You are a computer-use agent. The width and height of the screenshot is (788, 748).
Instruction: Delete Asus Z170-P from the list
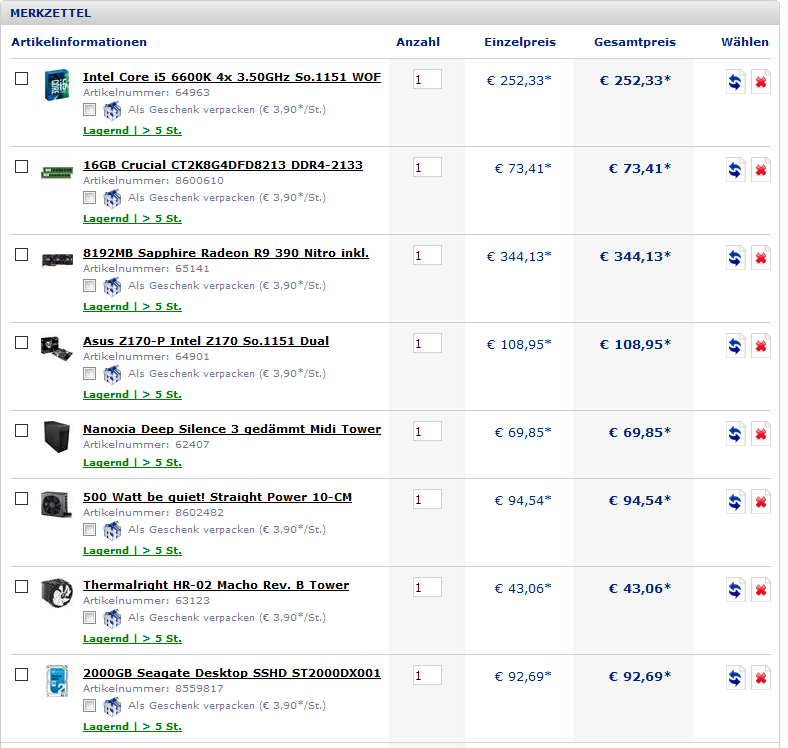761,345
